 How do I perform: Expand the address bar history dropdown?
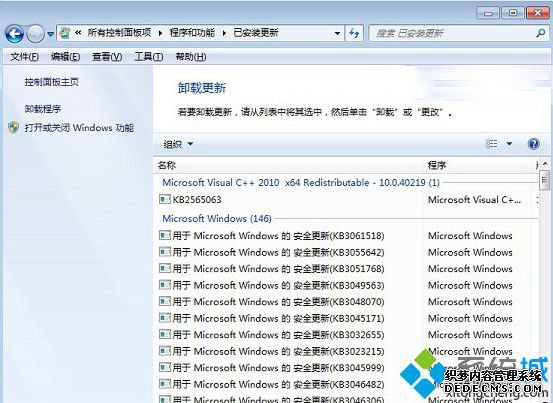click(x=337, y=33)
